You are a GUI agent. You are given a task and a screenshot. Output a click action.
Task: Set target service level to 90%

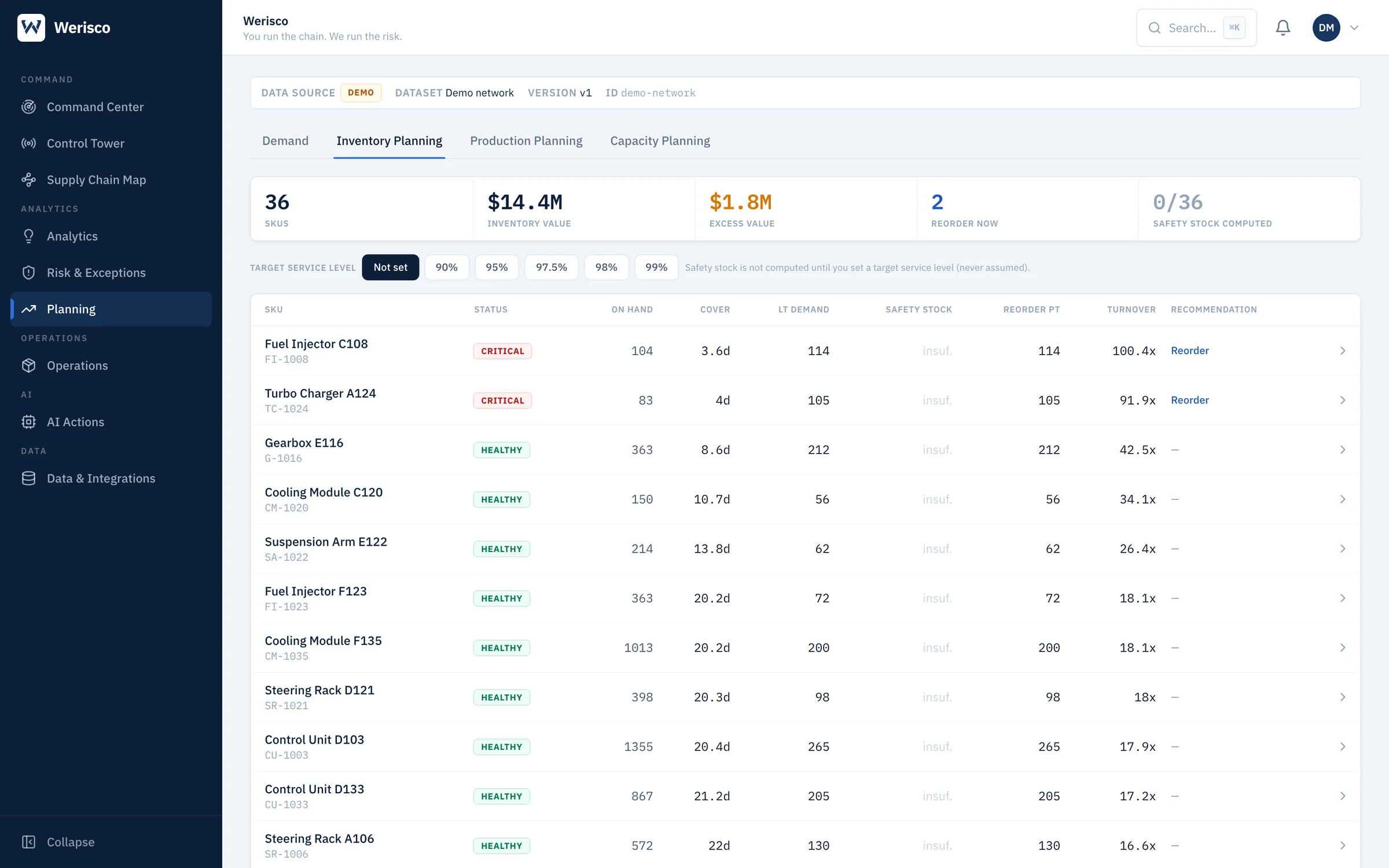coord(447,267)
